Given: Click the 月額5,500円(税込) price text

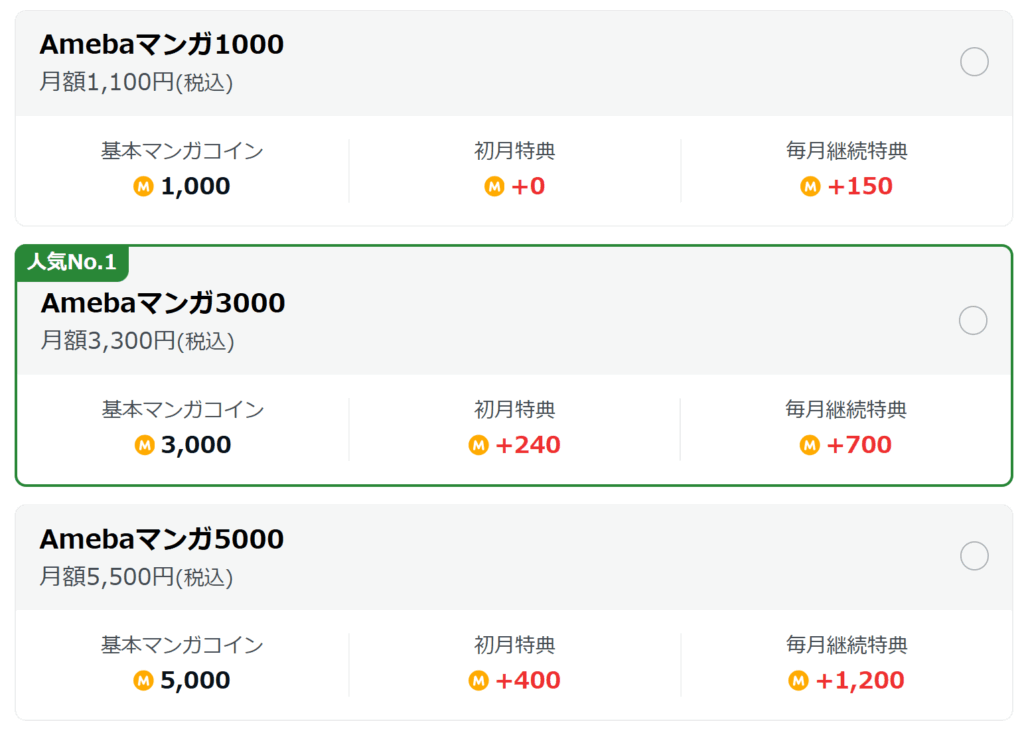Looking at the screenshot, I should pos(136,577).
